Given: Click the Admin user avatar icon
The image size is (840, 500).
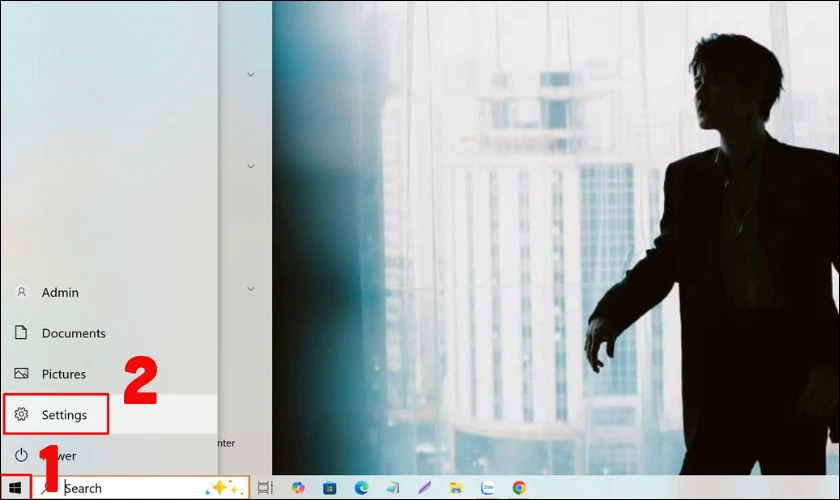Looking at the screenshot, I should tap(21, 292).
